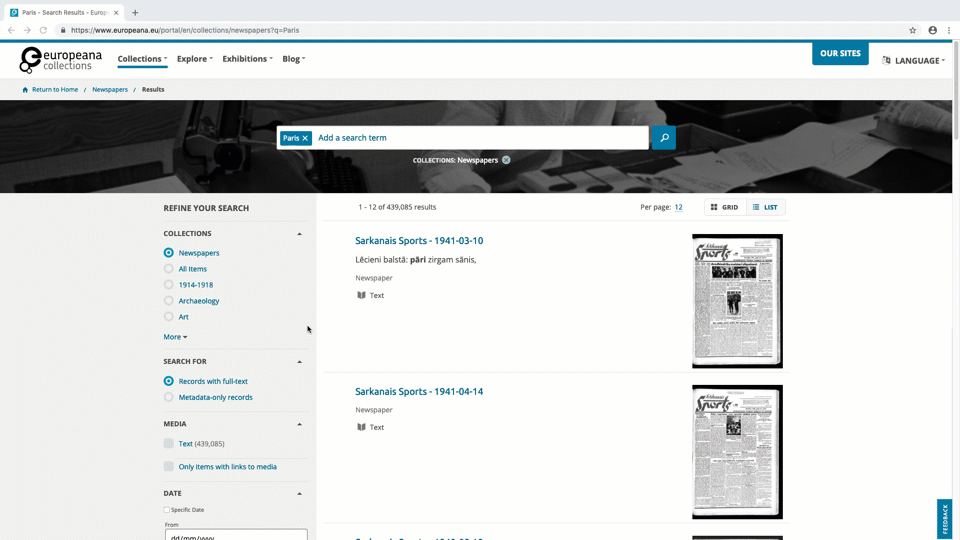Open a new browser tab
This screenshot has height=540, width=960.
(x=135, y=12)
